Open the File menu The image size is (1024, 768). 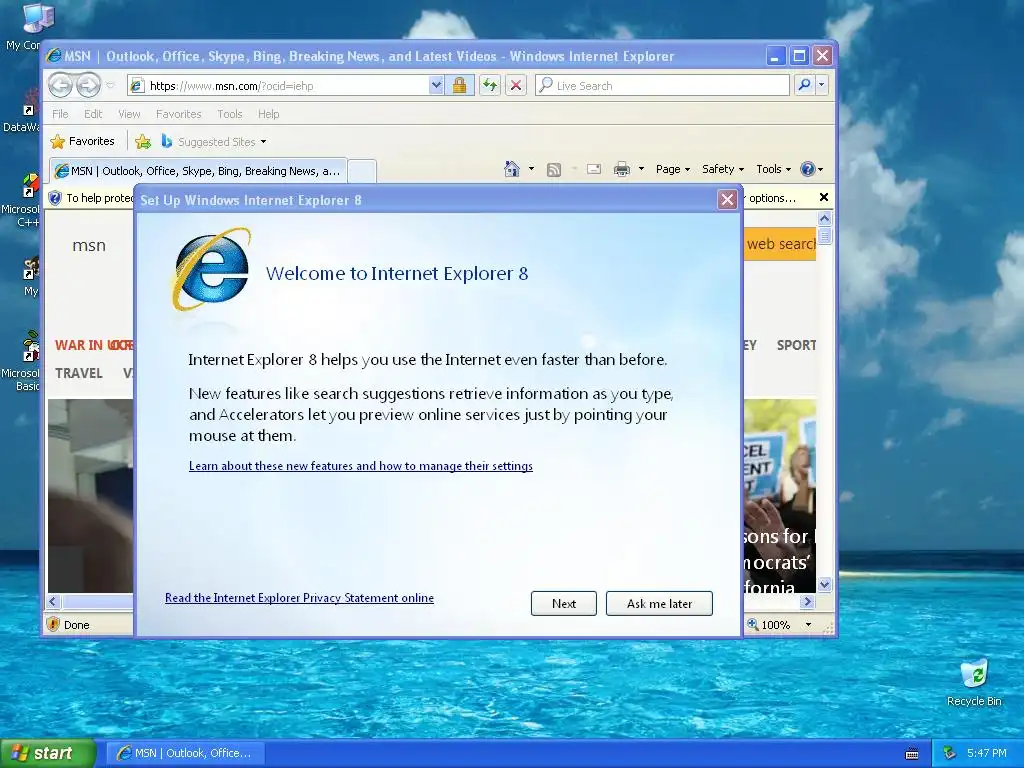[60, 114]
